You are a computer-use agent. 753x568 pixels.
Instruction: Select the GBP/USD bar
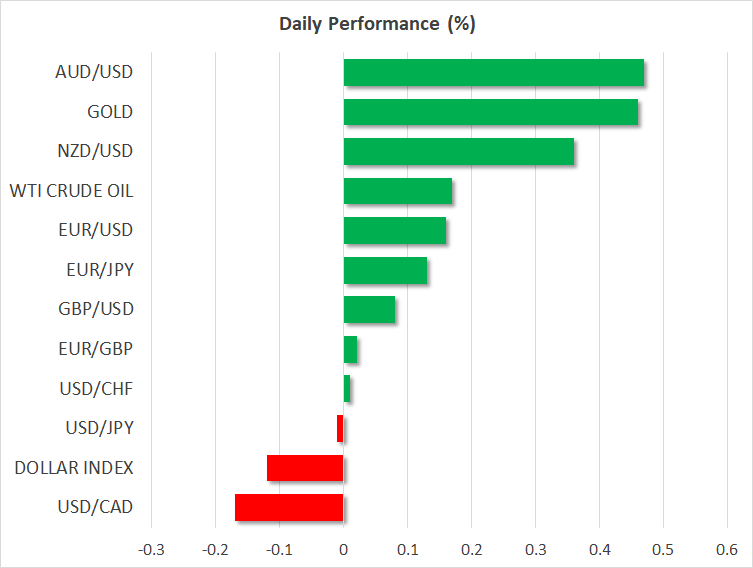[369, 309]
